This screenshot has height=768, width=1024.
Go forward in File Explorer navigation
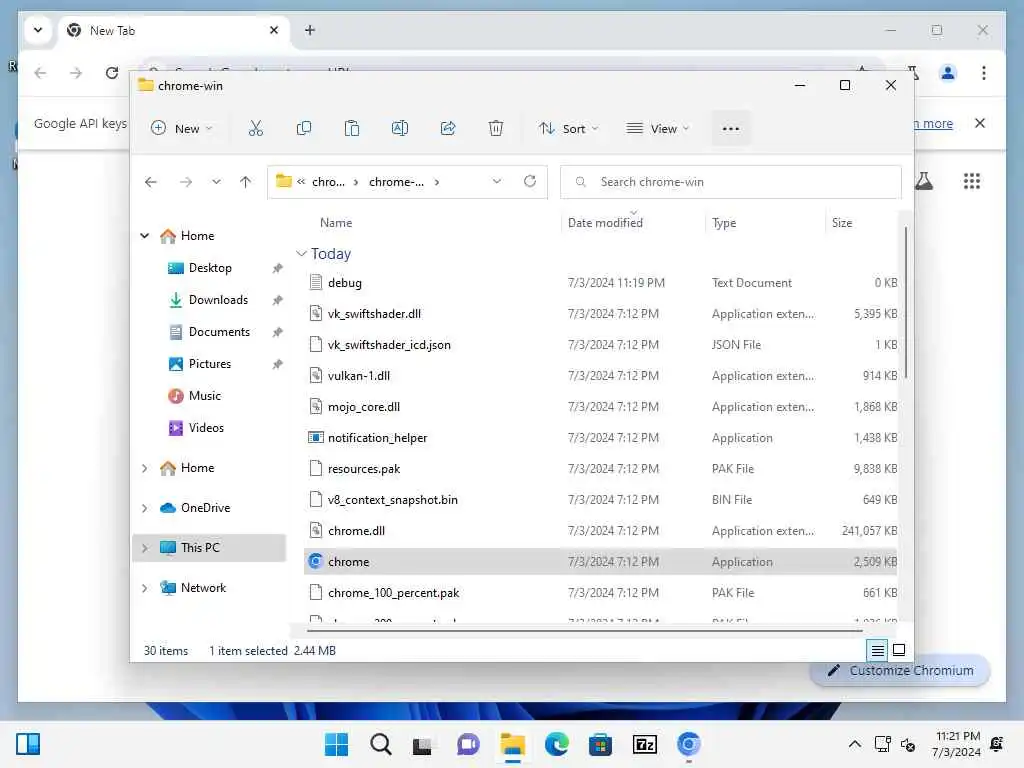(x=186, y=182)
